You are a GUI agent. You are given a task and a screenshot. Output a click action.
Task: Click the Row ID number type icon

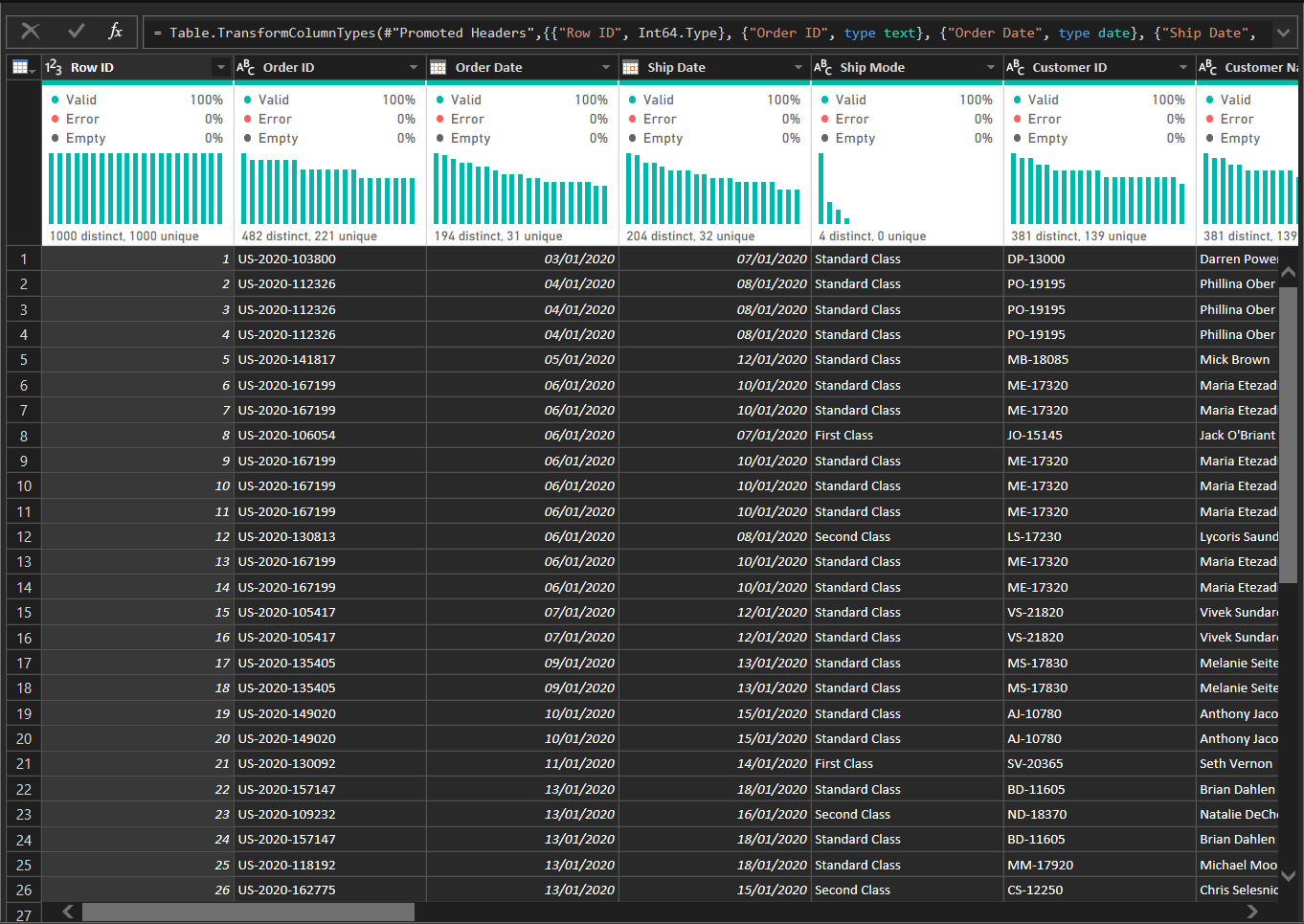[54, 67]
